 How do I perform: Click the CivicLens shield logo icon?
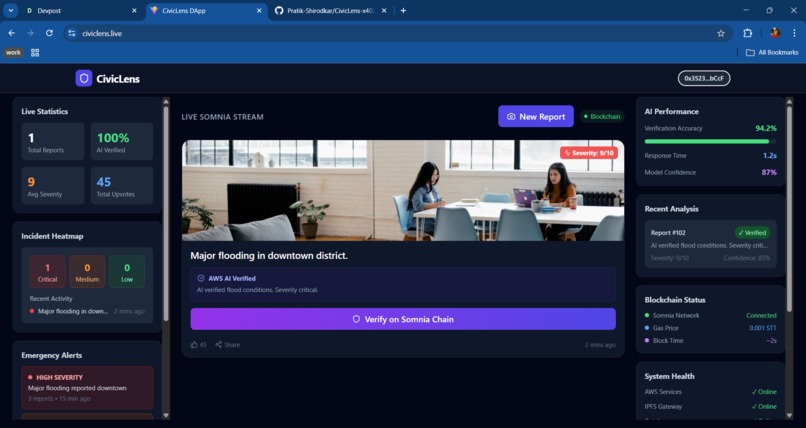pos(84,79)
